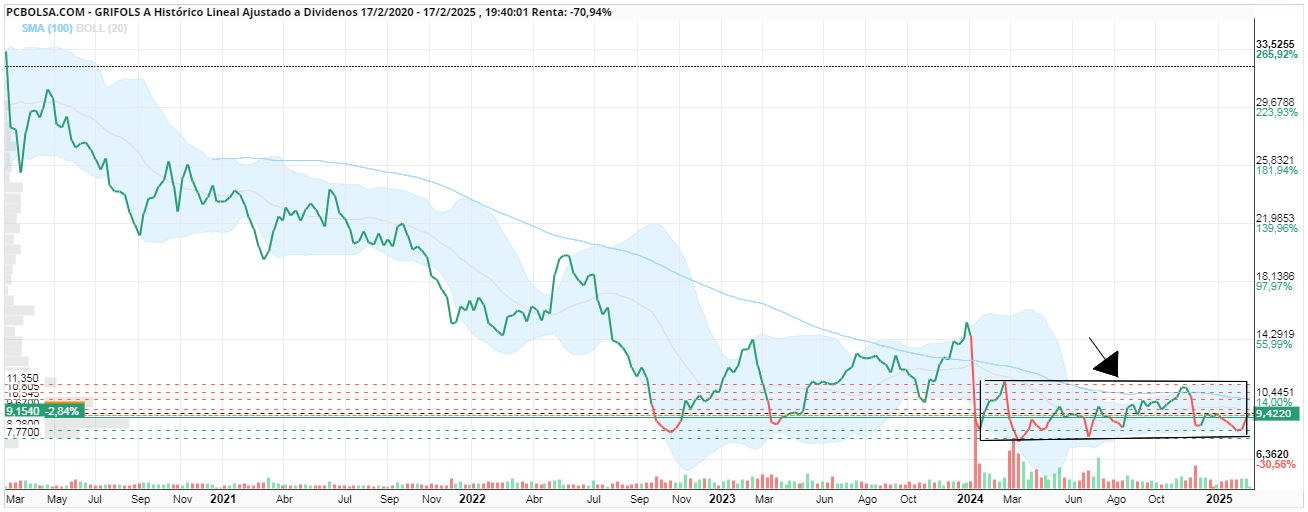Click the 7,7700 support level label
The width and height of the screenshot is (1308, 512).
click(x=24, y=432)
